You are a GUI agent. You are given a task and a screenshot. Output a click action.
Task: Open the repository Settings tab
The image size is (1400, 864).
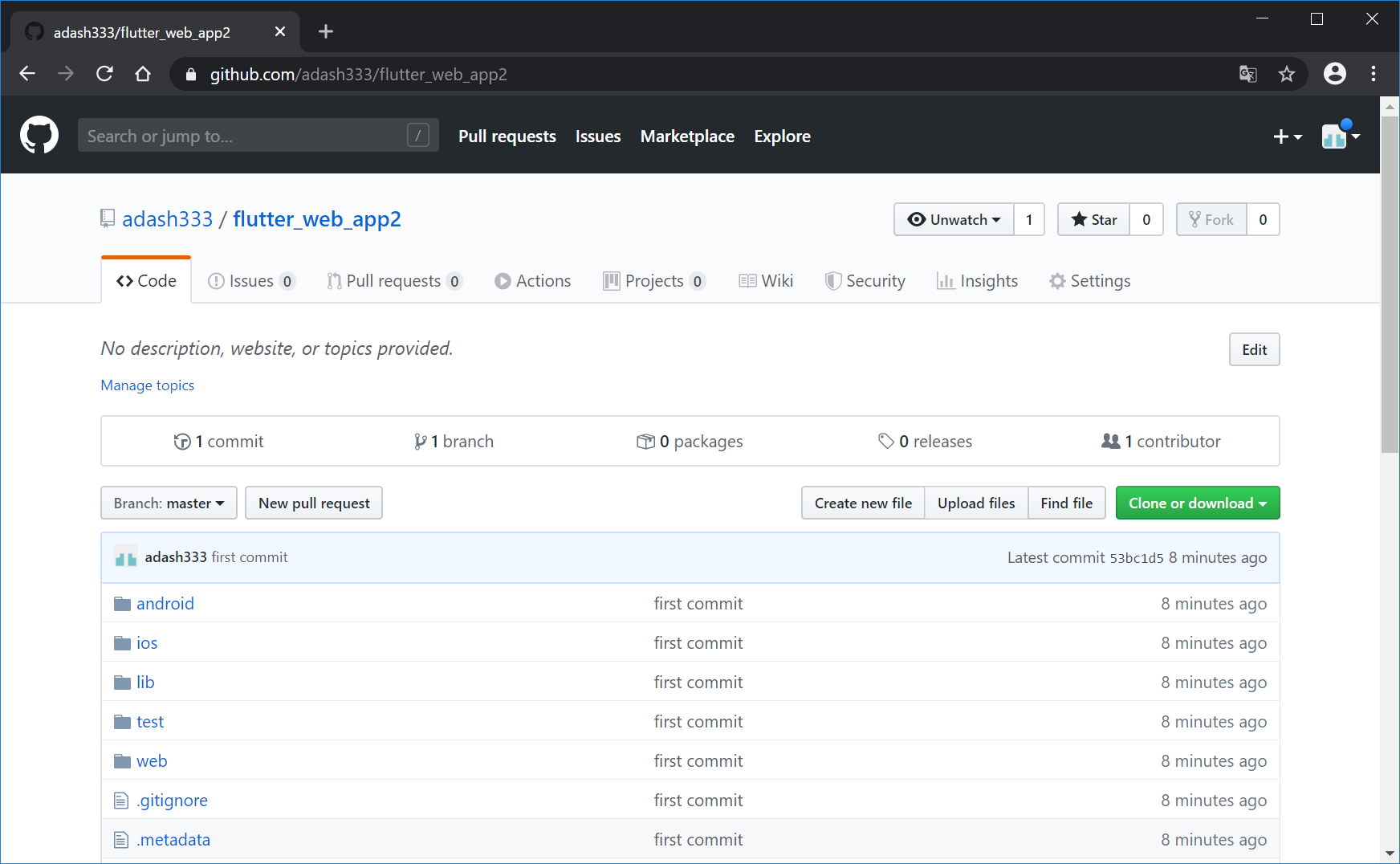click(x=1090, y=281)
